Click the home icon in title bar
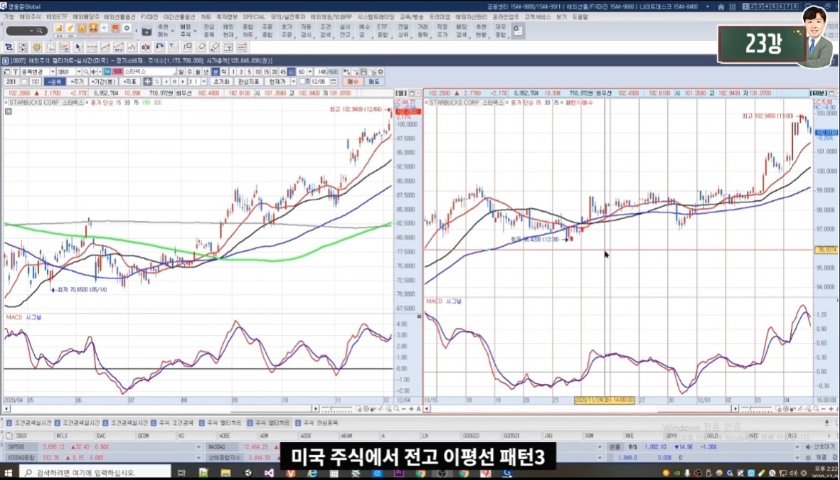Screen dimensions: 840x480 point(721,6)
